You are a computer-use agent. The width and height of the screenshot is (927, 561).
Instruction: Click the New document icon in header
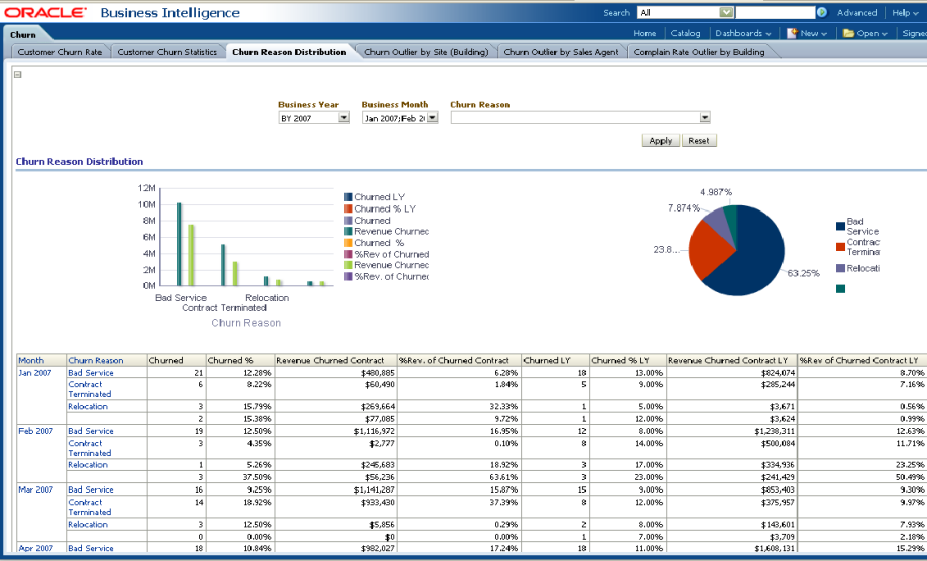coord(792,33)
